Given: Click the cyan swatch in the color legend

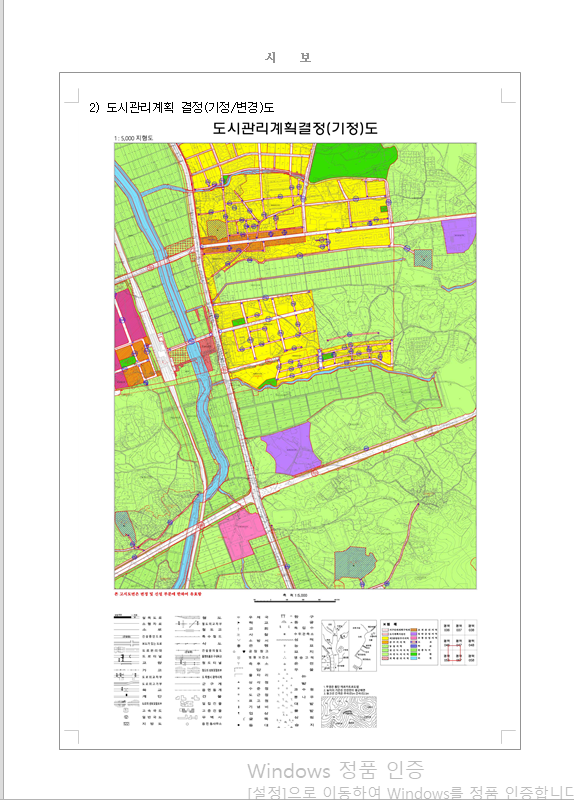Looking at the screenshot, I should click(414, 658).
